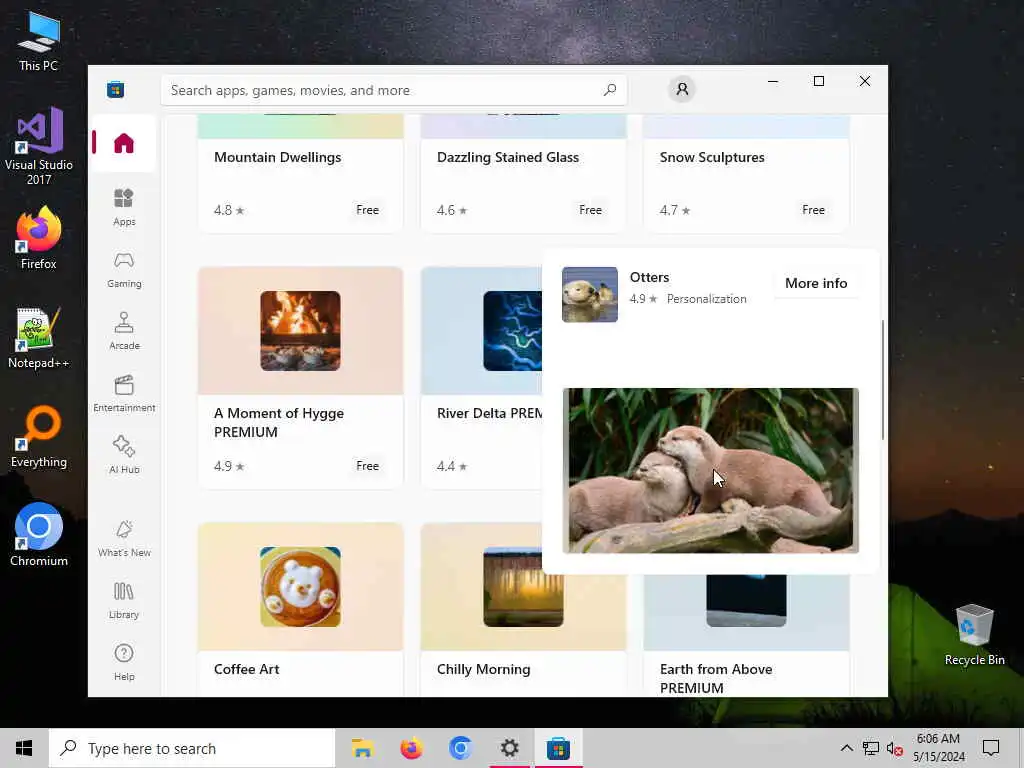Click the otters screenshot preview image
Screen dimensions: 1024x768
[711, 470]
